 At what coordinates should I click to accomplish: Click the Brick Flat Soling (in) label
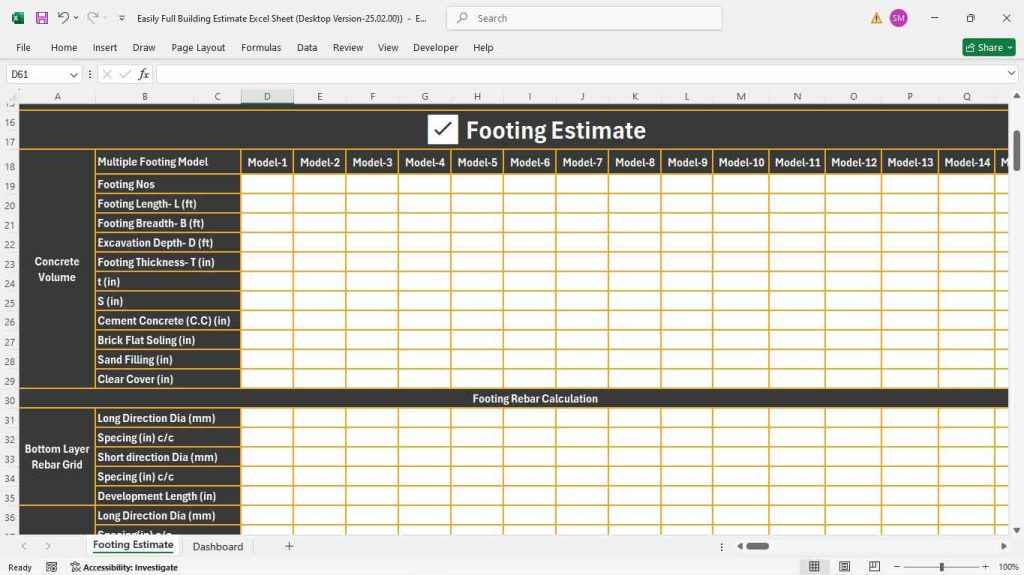coord(168,340)
